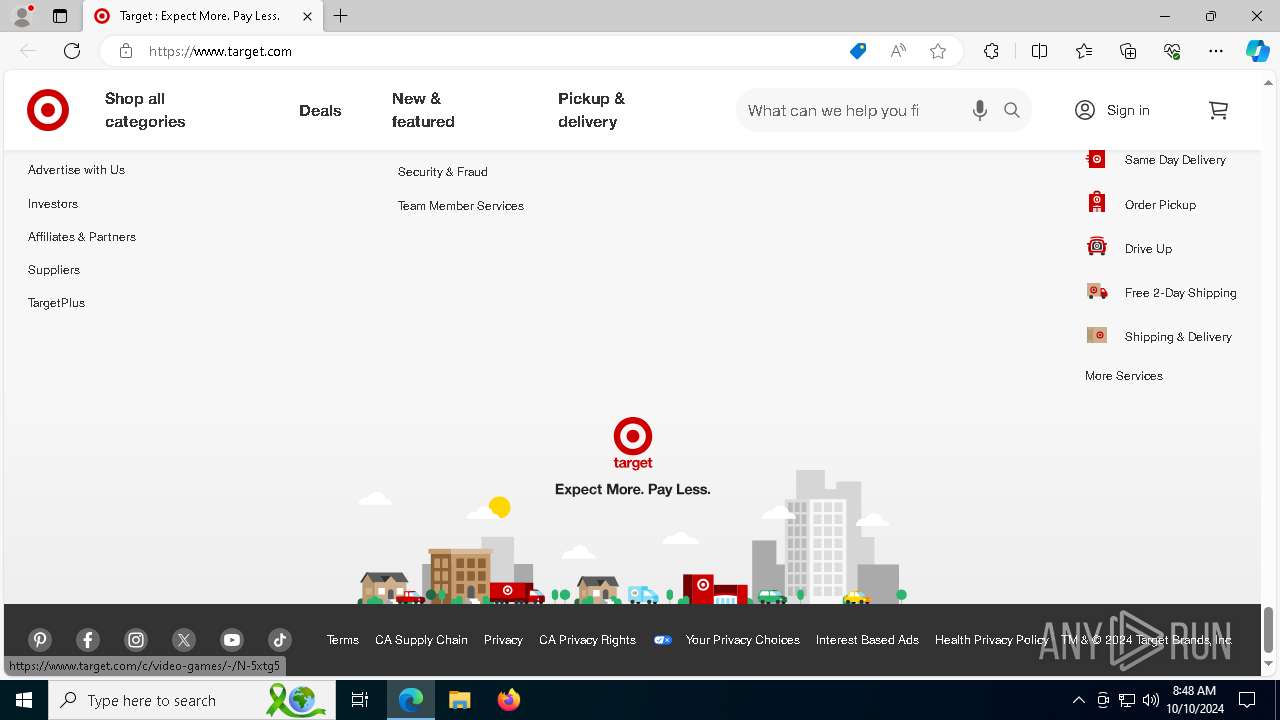Start voice search with microphone icon
Screen dimensions: 1280x720
click(x=980, y=110)
